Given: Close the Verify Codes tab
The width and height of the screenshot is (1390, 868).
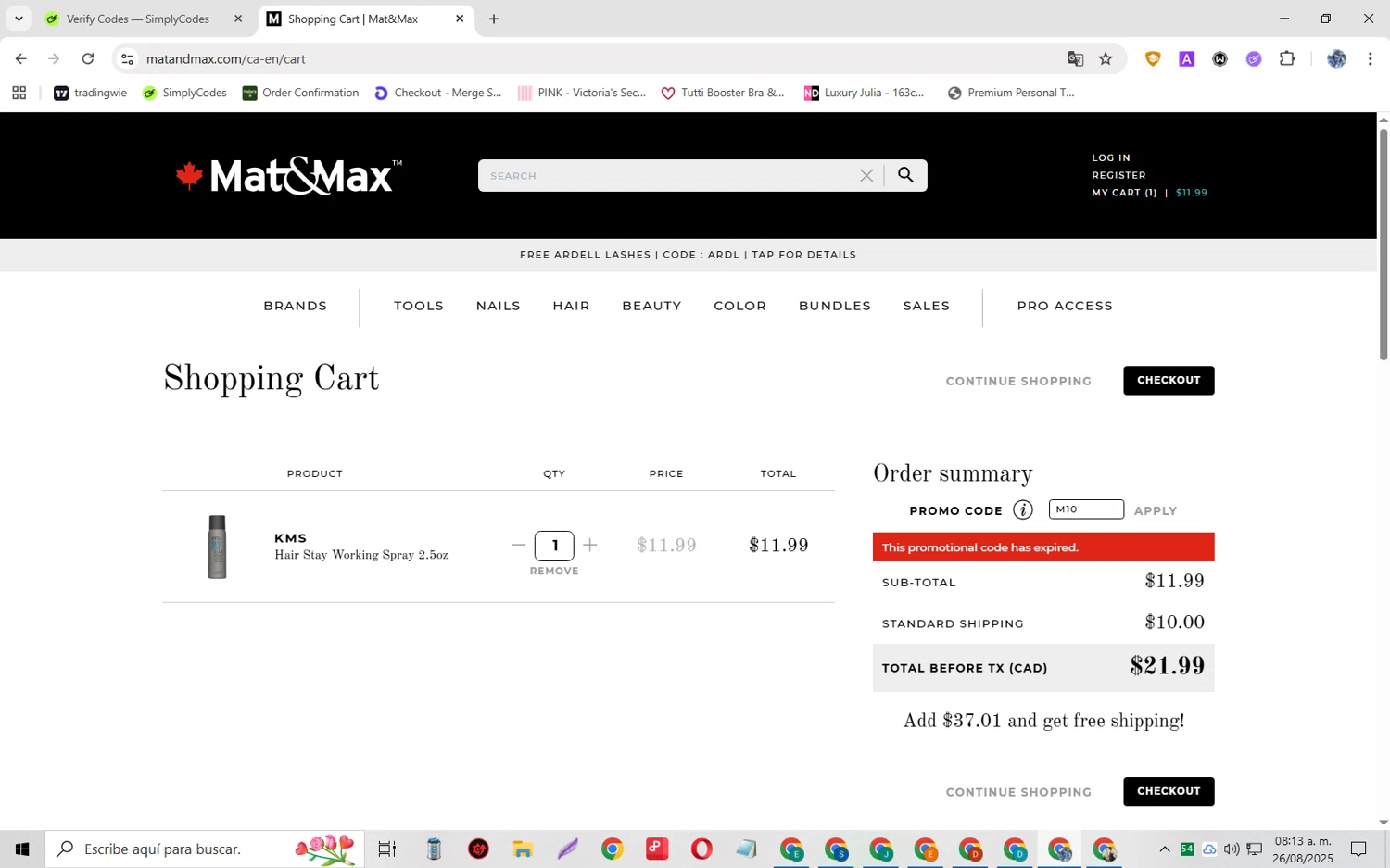Looking at the screenshot, I should (238, 19).
